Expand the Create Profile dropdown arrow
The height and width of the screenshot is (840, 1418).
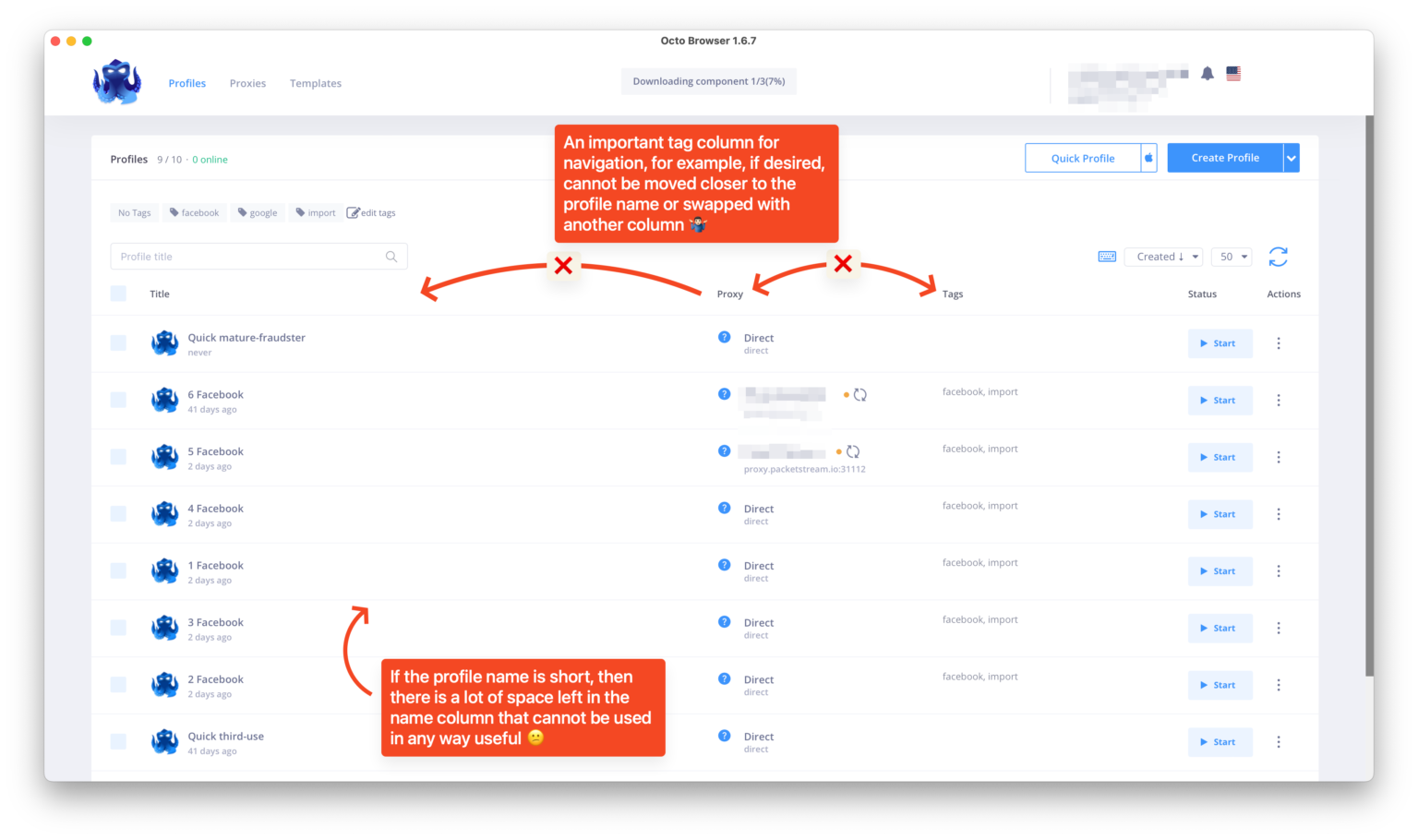tap(1292, 158)
